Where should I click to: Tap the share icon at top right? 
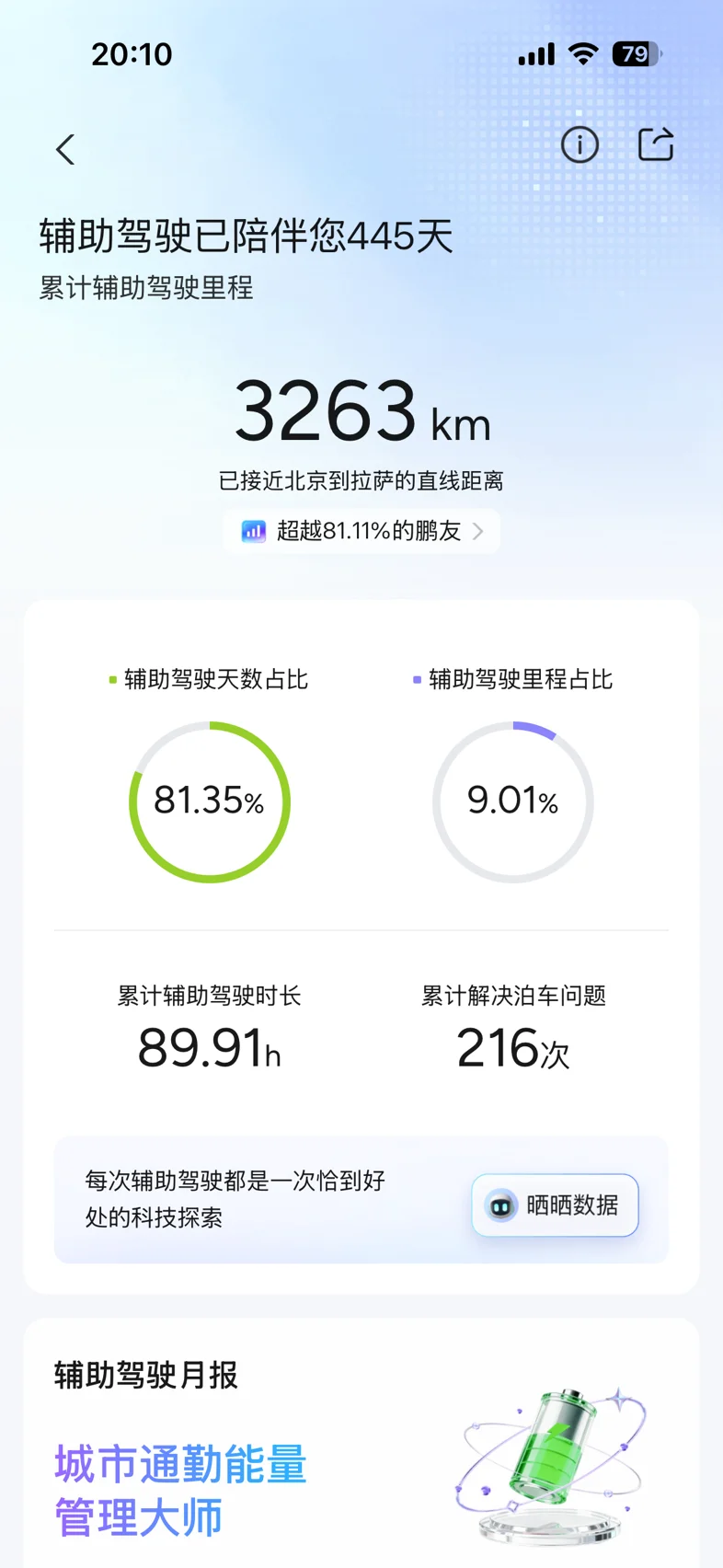(656, 144)
